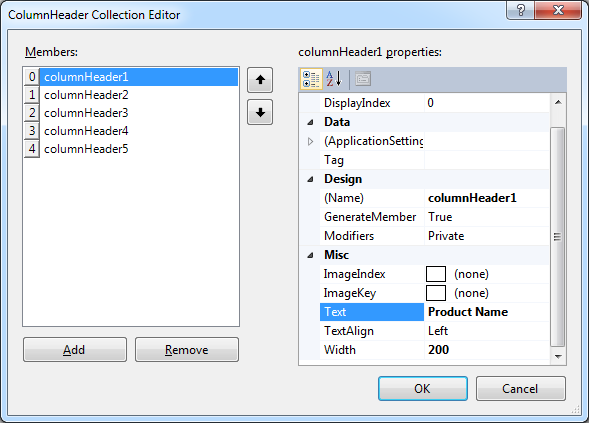The width and height of the screenshot is (589, 423).
Task: Click the property grid scroll down arrow
Action: pyautogui.click(x=558, y=357)
